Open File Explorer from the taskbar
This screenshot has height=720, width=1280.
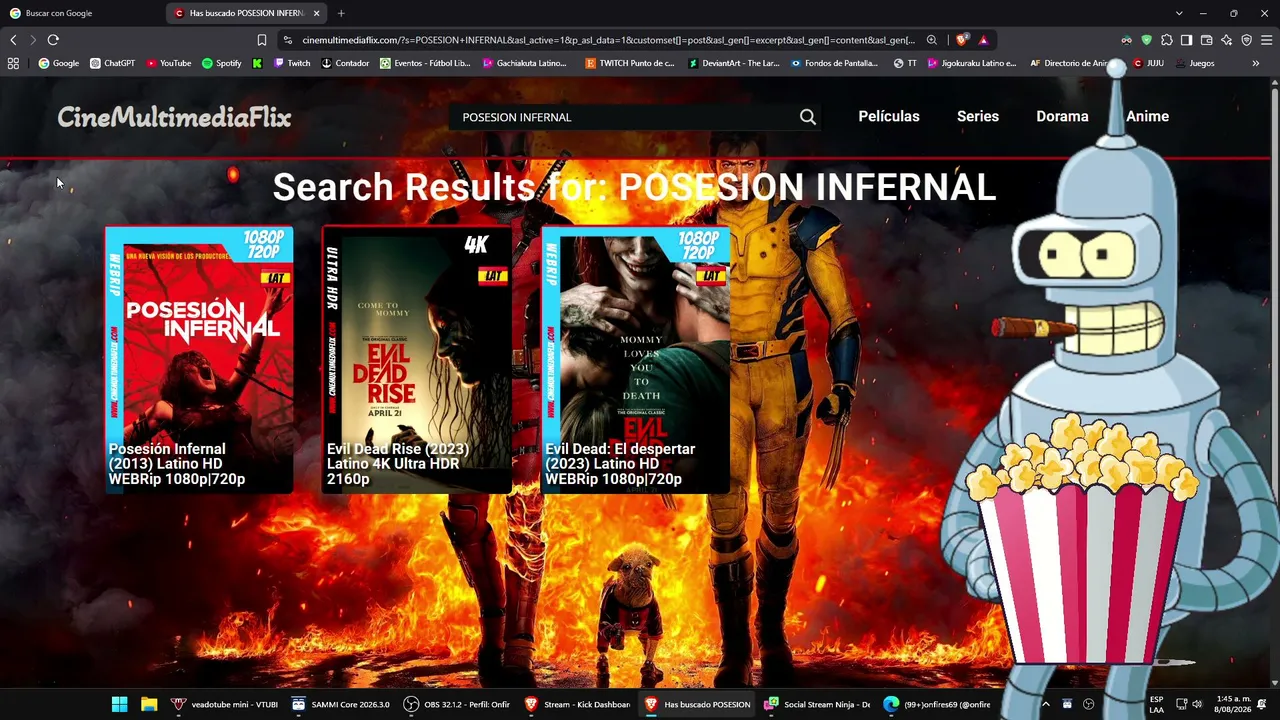149,704
